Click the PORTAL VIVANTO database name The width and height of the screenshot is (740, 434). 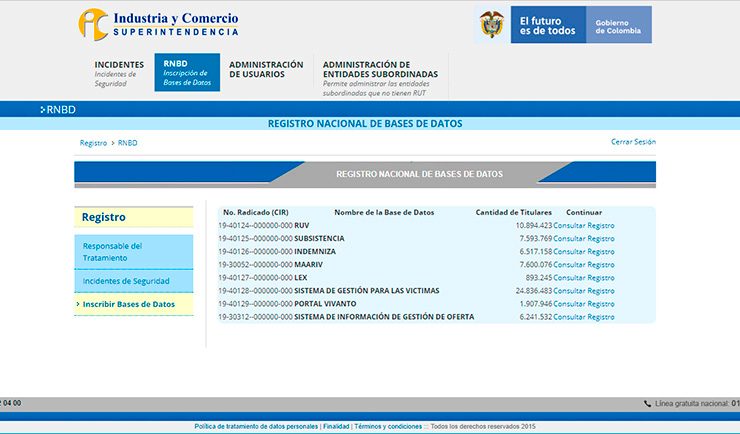coord(325,304)
